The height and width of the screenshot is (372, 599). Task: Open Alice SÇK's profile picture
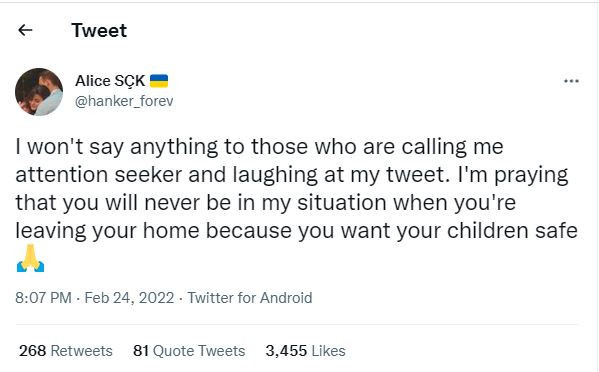pos(39,92)
